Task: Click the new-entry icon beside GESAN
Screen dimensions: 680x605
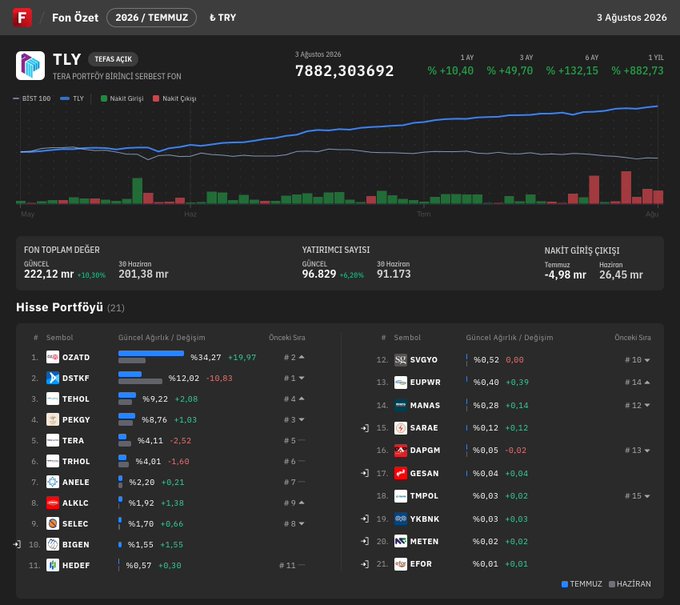Action: point(365,473)
